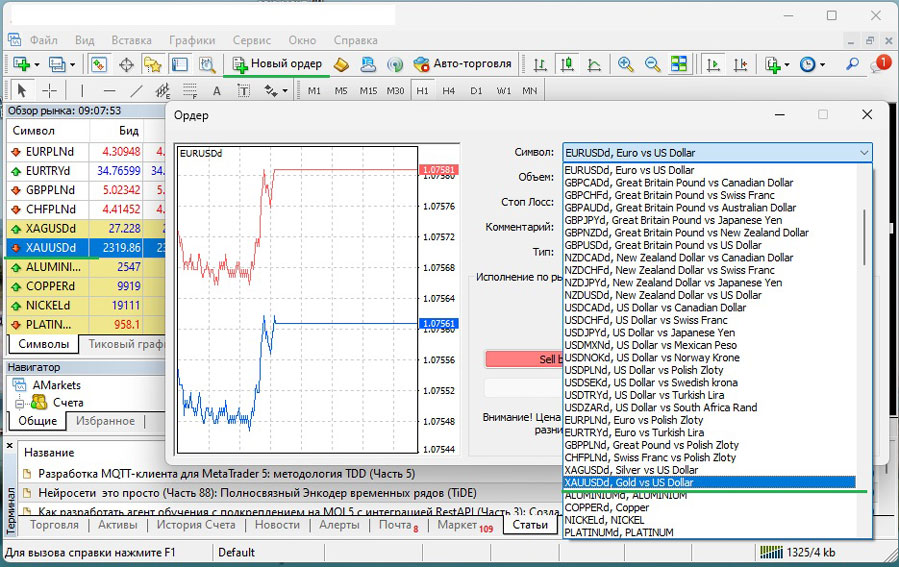Select the Fibonacci retracement tool

pos(190,91)
